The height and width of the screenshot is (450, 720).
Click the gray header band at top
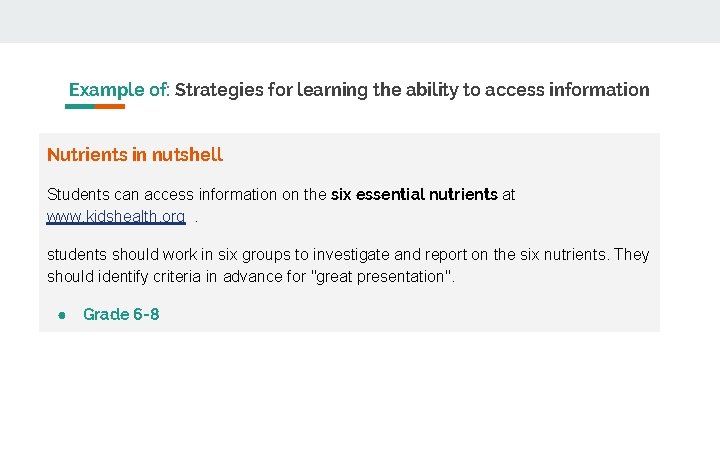(x=360, y=20)
